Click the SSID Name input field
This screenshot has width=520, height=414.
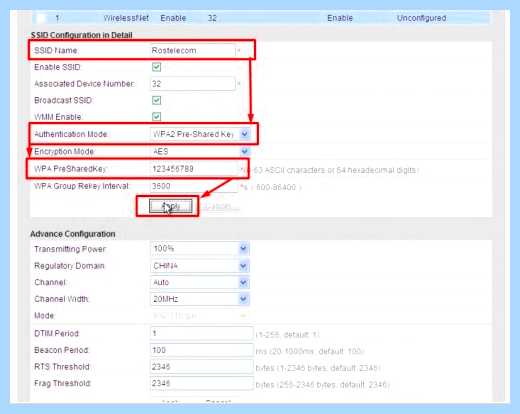click(x=193, y=50)
